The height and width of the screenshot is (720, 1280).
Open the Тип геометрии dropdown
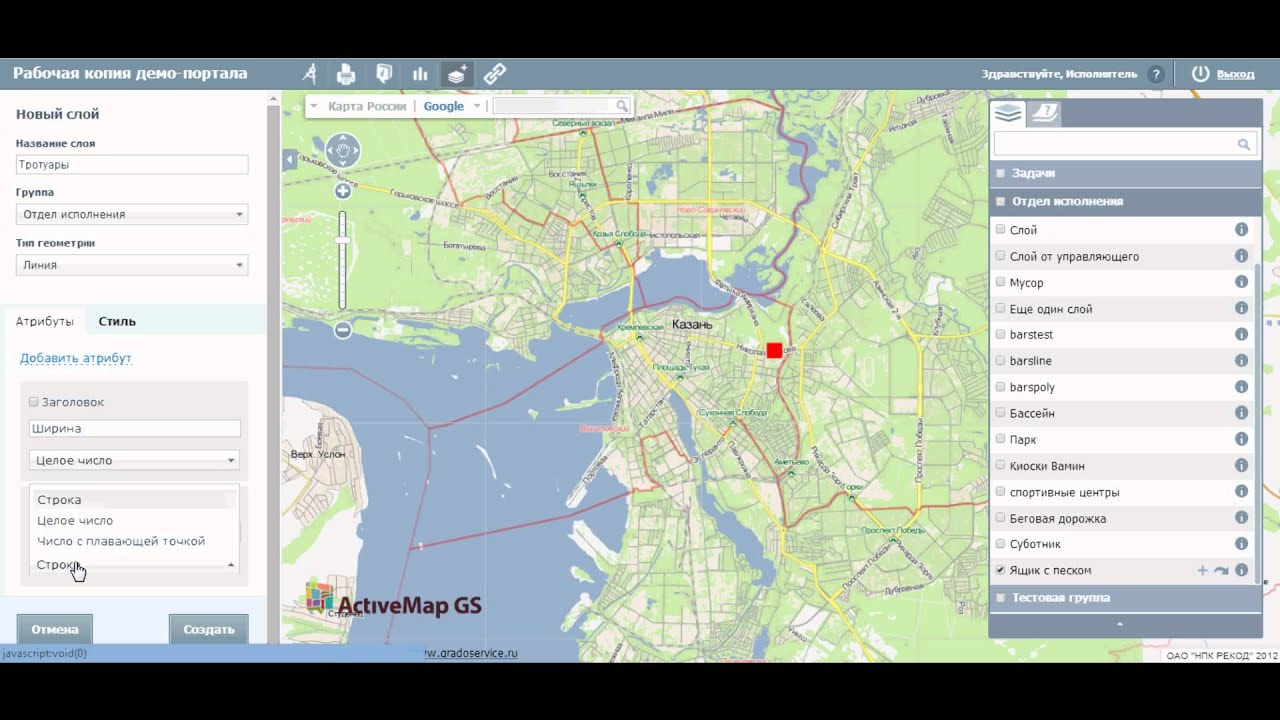click(x=132, y=265)
